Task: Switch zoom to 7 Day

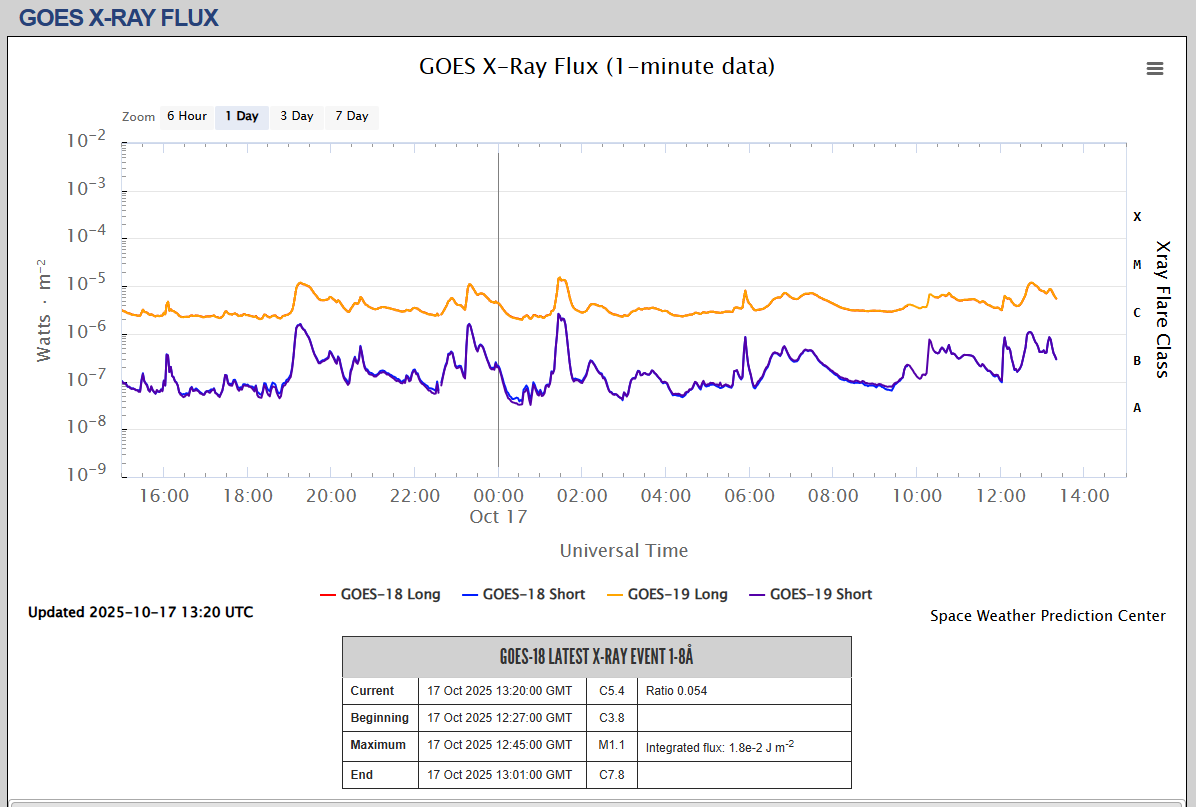Action: click(351, 116)
